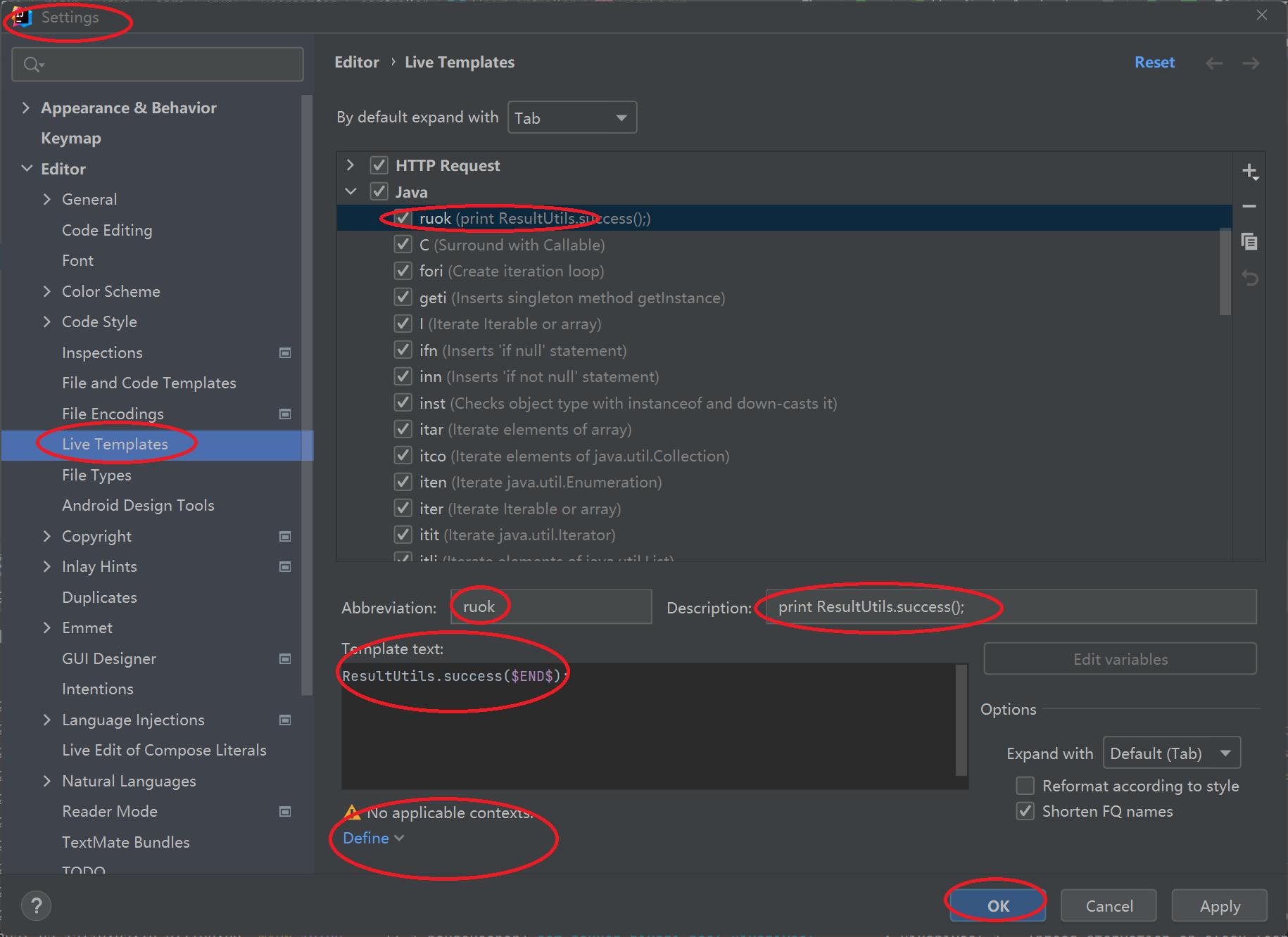Viewport: 1288px width, 937px height.
Task: Click the Reset link
Action: tap(1154, 62)
